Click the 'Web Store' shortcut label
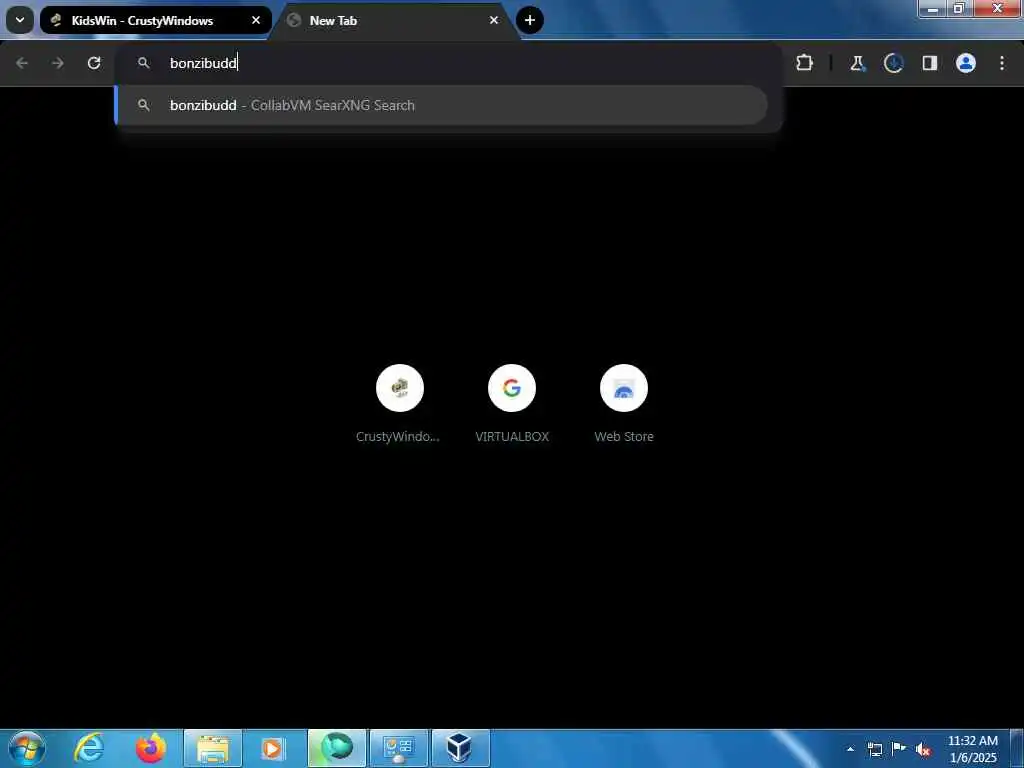 pyautogui.click(x=624, y=436)
